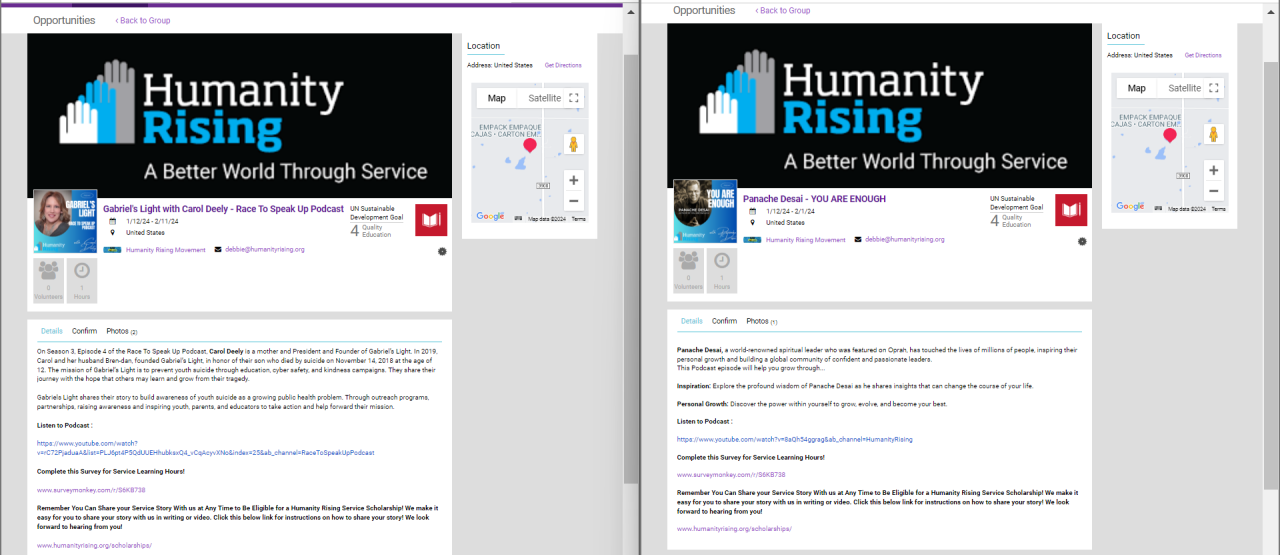Click the Hours clock icon in left window
The width and height of the screenshot is (1280, 555).
pos(82,270)
